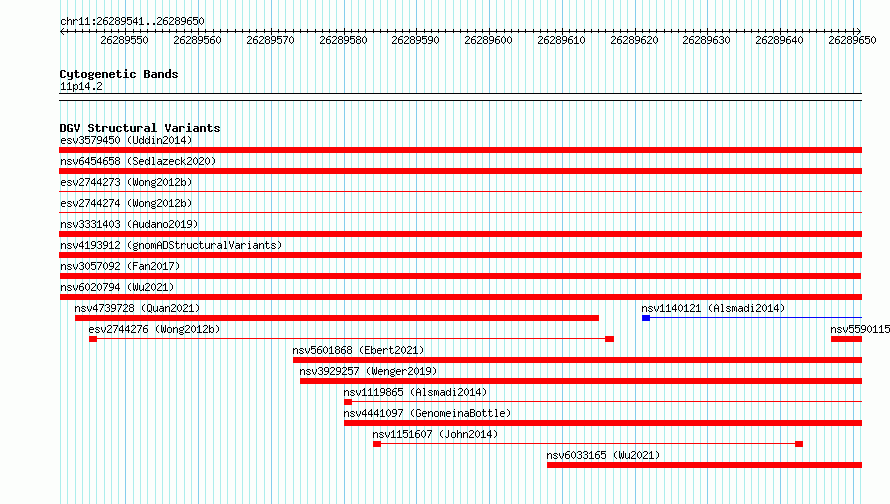Click the red bar under nsv3331403
Viewport: 890px width, 504px height.
point(460,234)
